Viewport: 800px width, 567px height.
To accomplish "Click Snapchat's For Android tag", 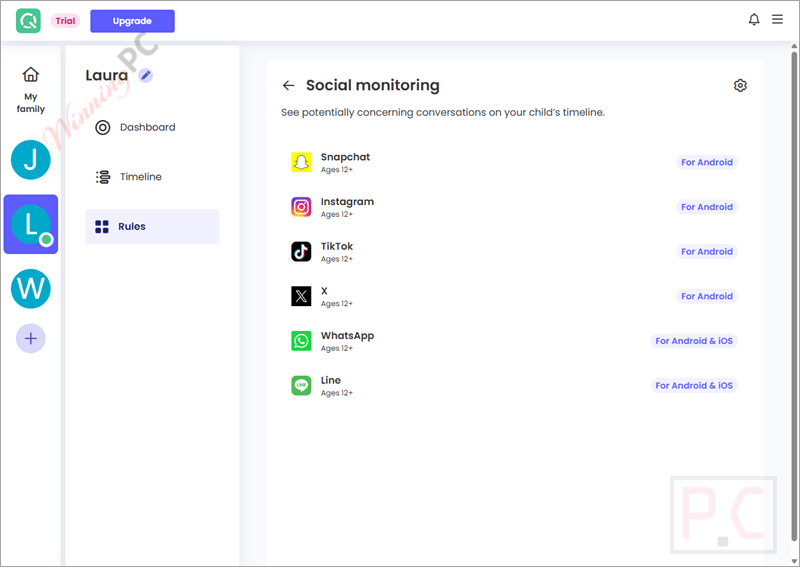I will pos(707,162).
